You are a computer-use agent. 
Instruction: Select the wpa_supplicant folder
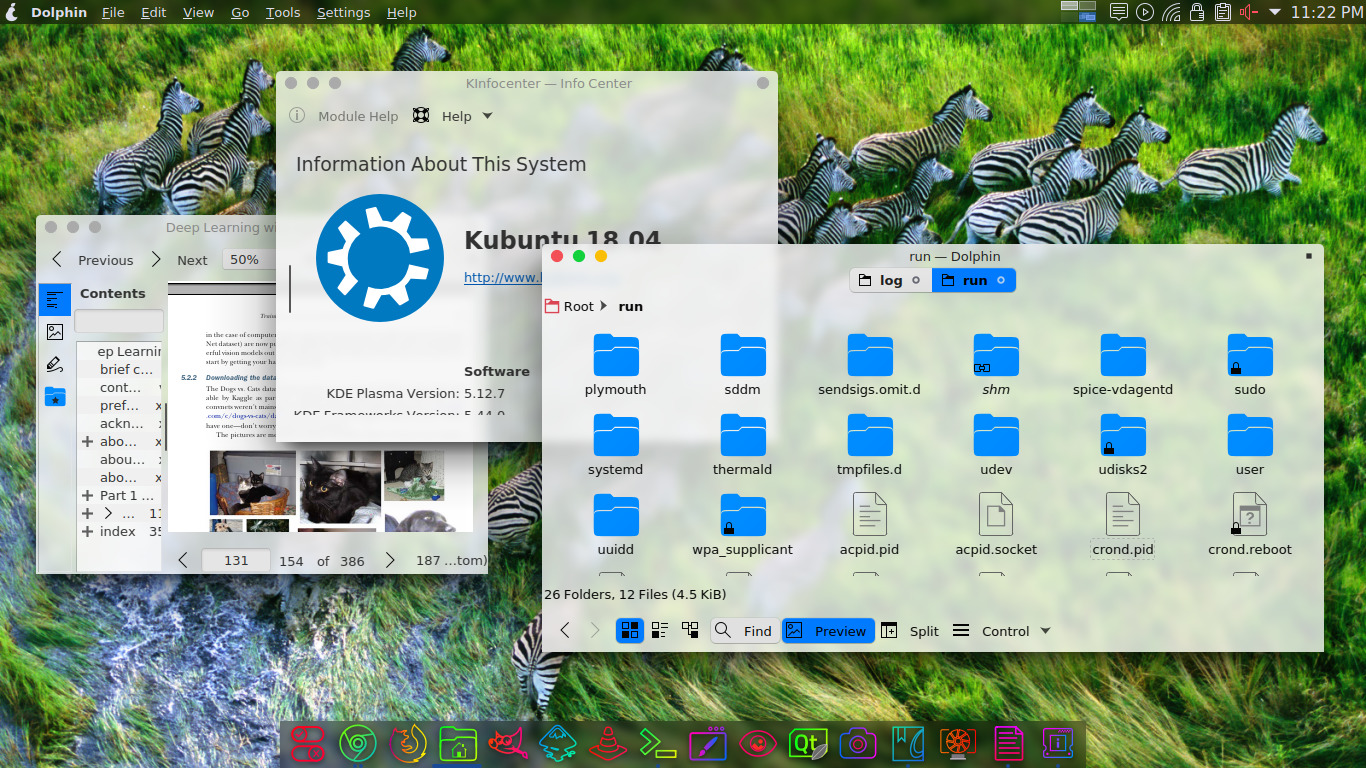(x=742, y=525)
